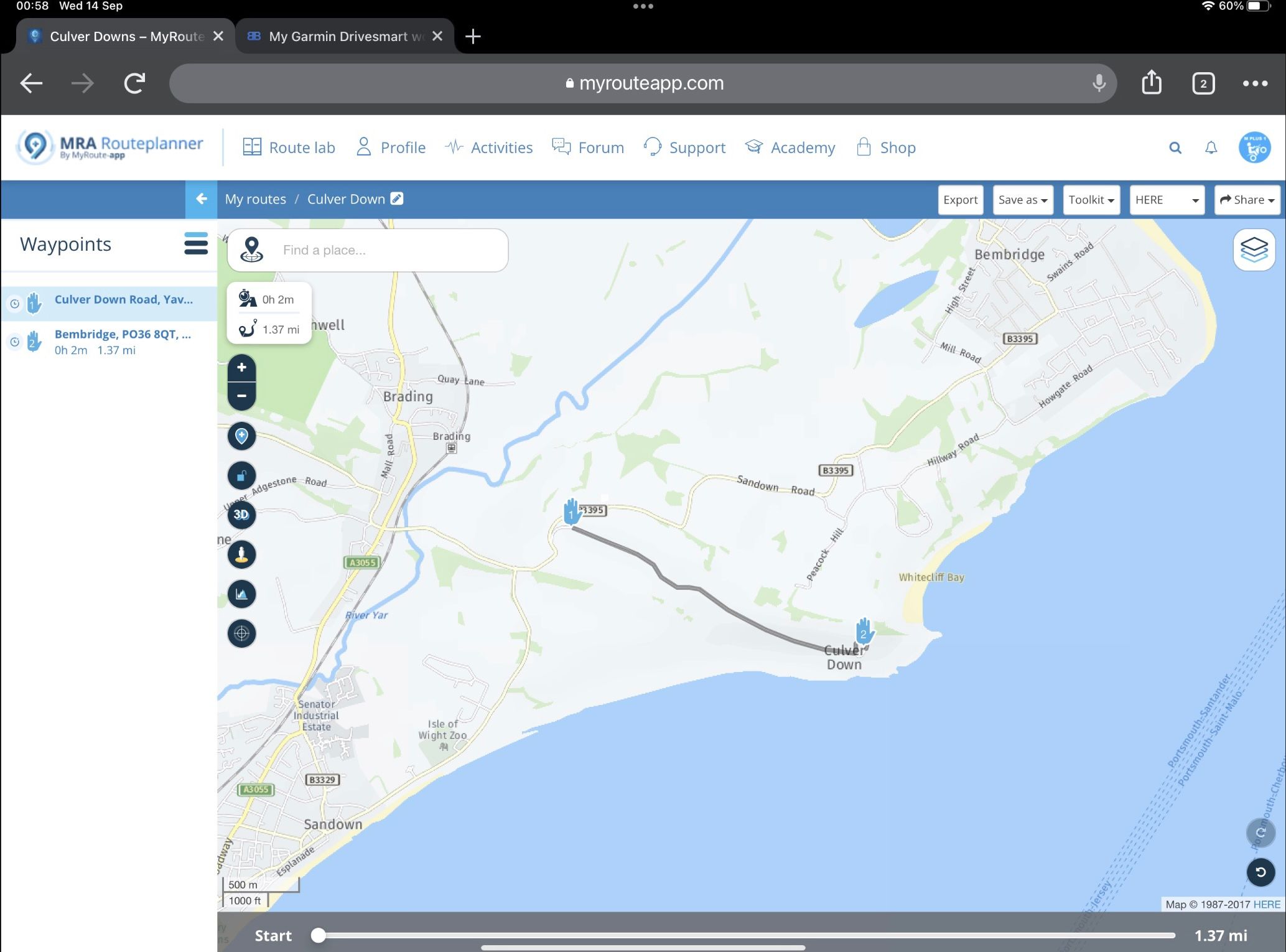Viewport: 1286px width, 952px height.
Task: Open the Toolkit dropdown
Action: [1091, 200]
